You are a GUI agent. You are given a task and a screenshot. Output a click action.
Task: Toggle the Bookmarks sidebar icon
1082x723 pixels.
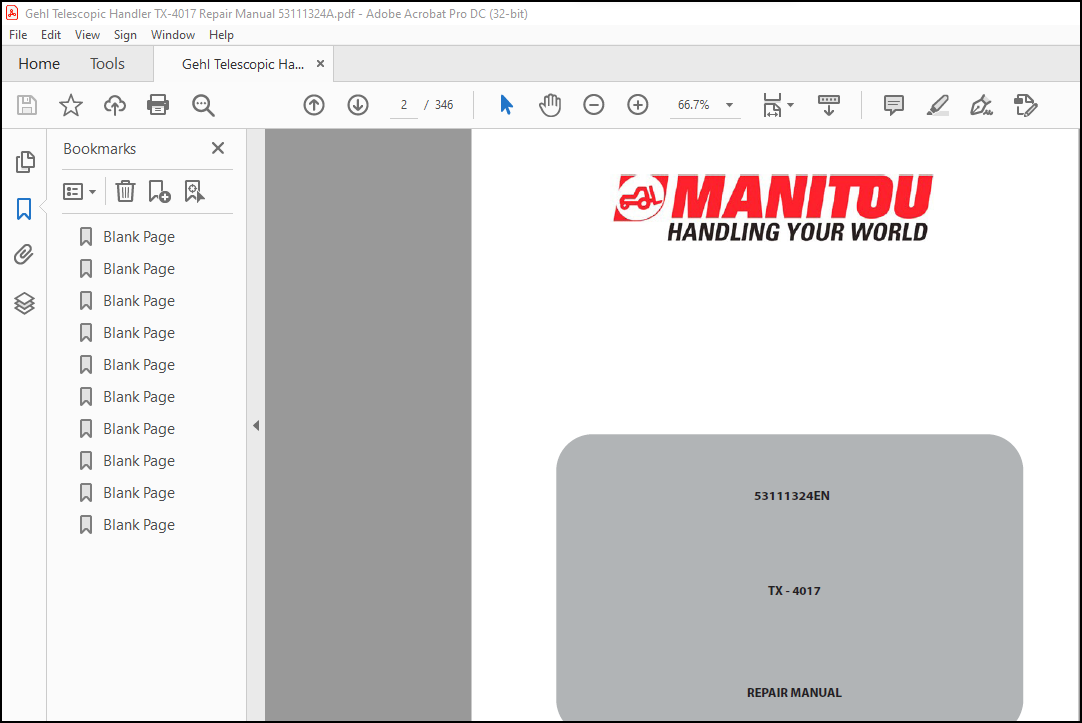[x=24, y=209]
